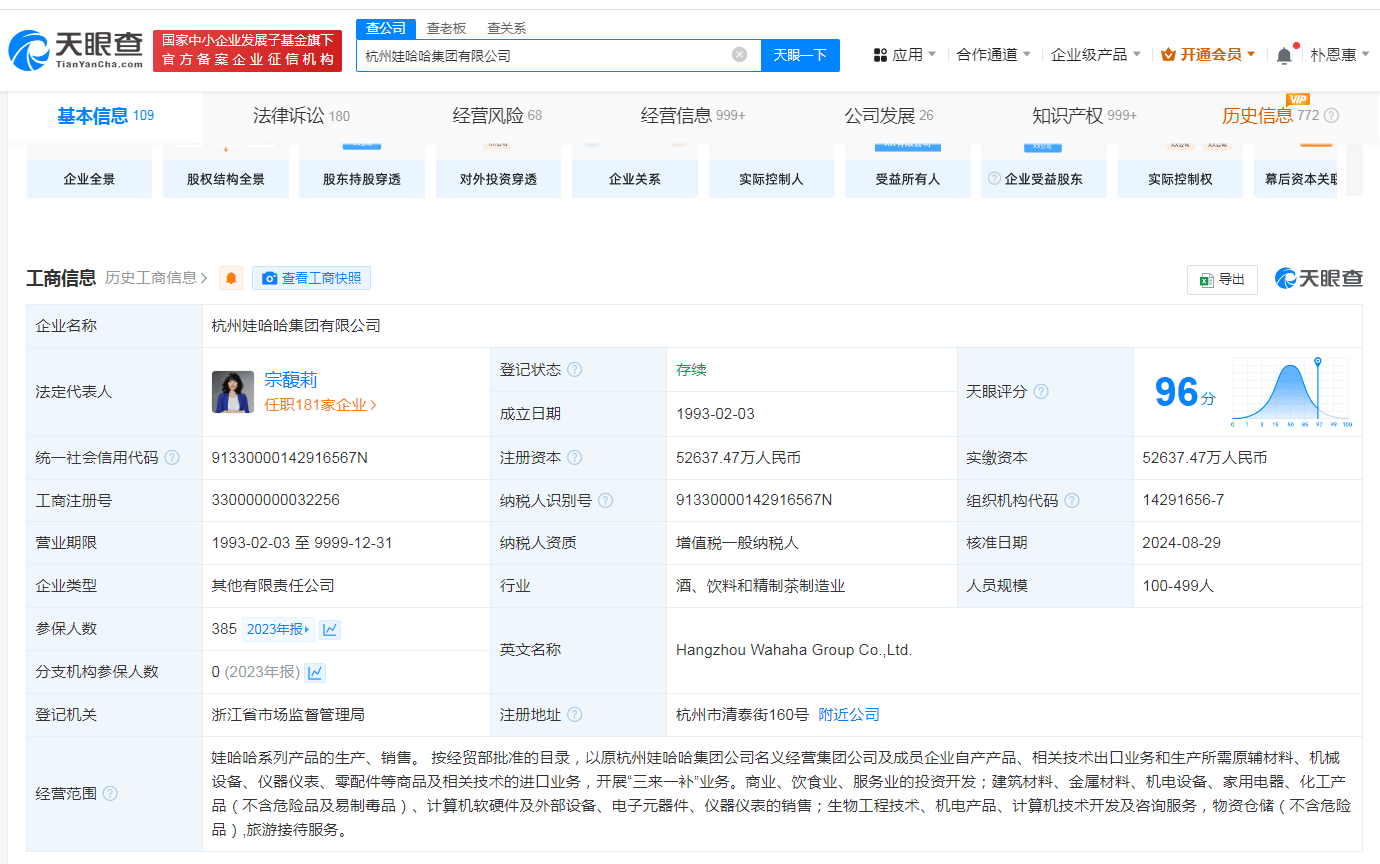Open the 基本信息 tab
Image resolution: width=1380 pixels, height=864 pixels.
click(x=105, y=116)
